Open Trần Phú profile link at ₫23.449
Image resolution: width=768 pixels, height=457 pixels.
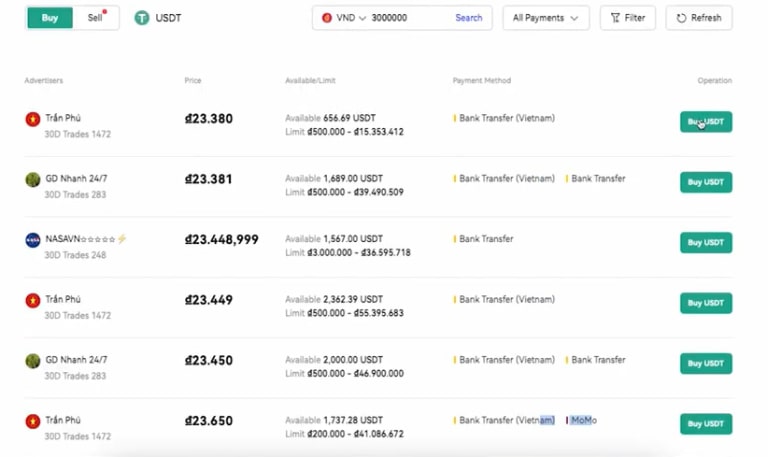tap(63, 299)
